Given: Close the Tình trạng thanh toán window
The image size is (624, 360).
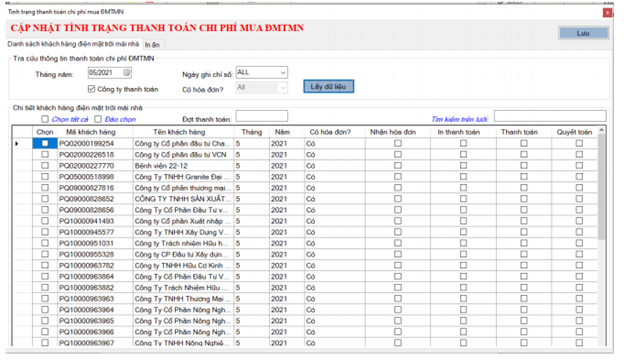Looking at the screenshot, I should pos(607,13).
